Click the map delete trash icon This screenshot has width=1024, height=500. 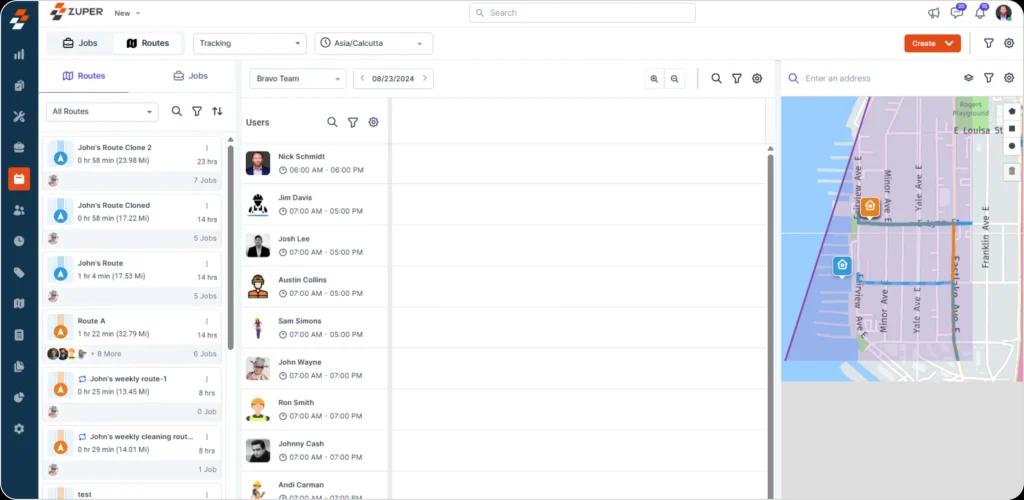[x=1011, y=171]
